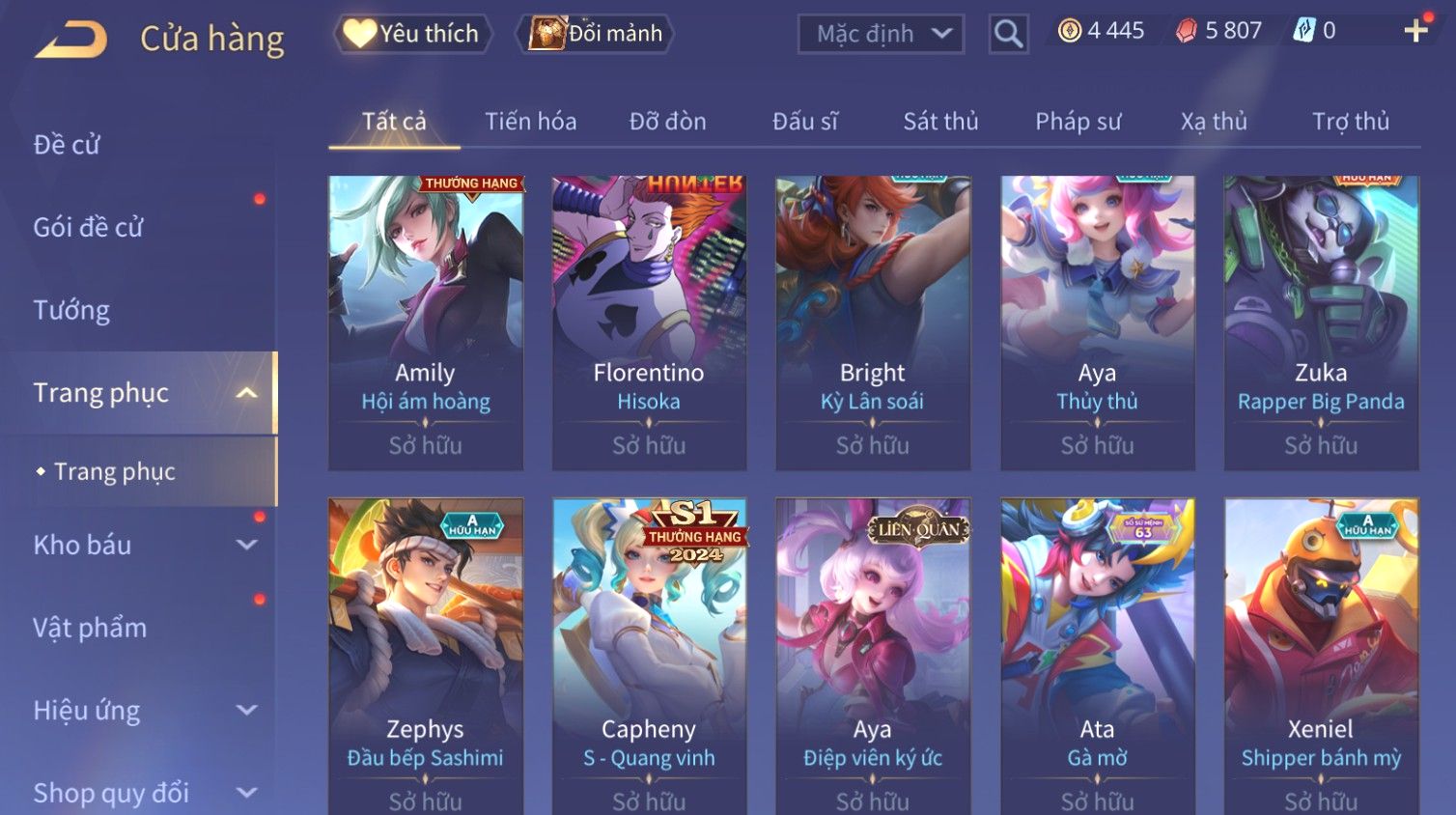
Task: Select the Florentino Hisoka skin card
Action: coord(649,323)
